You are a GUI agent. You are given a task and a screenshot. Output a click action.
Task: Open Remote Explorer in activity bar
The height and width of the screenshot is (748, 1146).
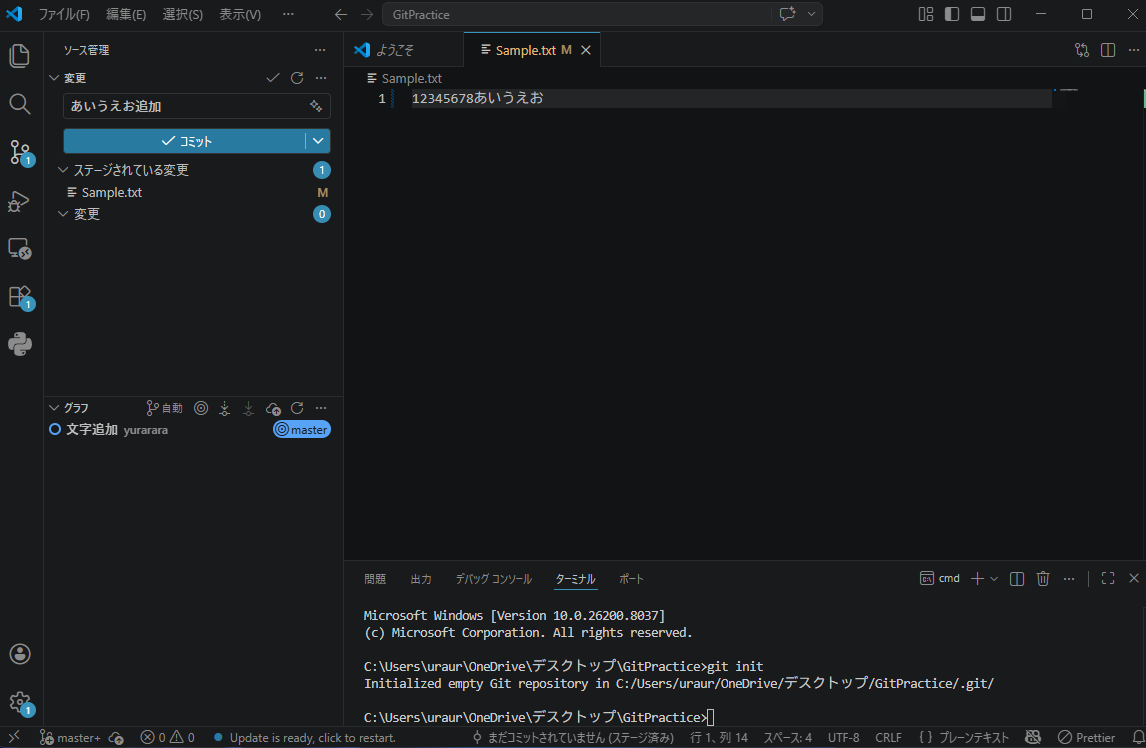point(20,249)
